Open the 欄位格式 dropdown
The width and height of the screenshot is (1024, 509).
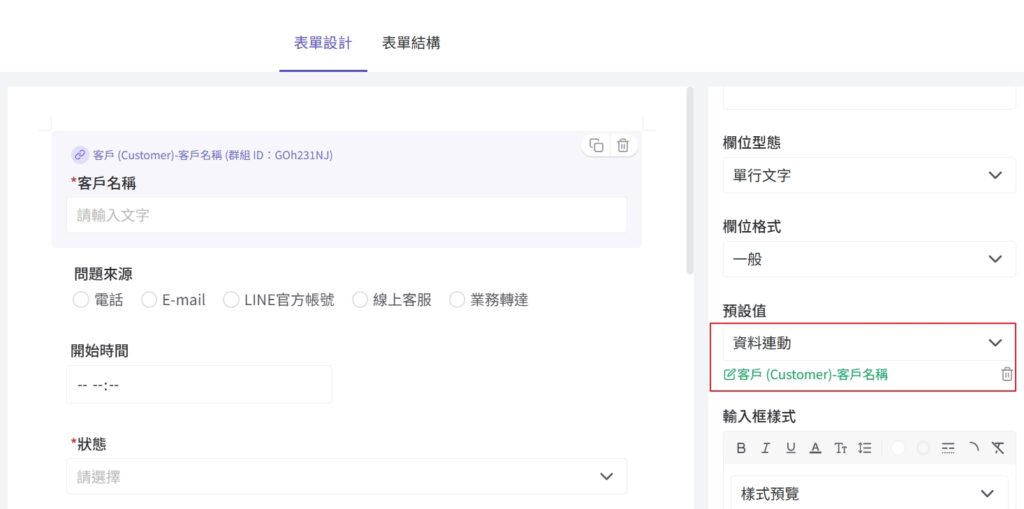868,259
